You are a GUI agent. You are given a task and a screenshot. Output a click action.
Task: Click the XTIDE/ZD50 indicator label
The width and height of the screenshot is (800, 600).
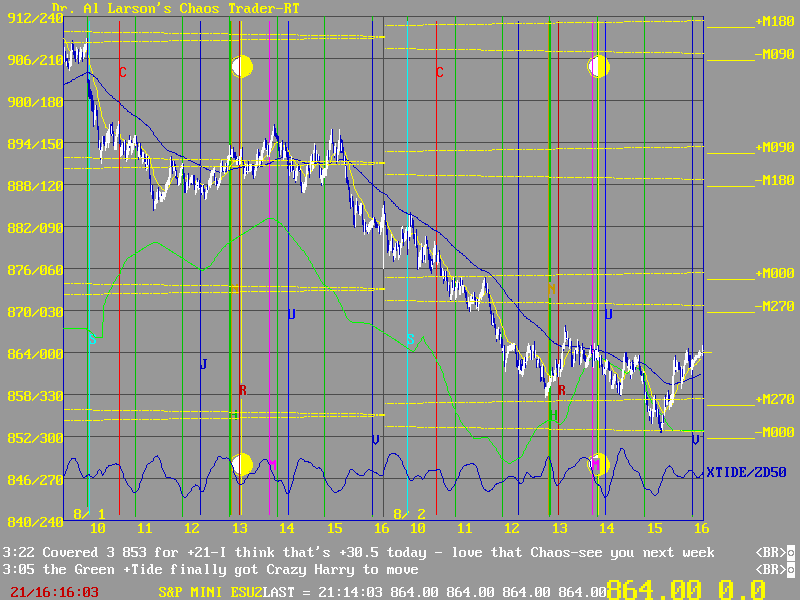tap(746, 472)
